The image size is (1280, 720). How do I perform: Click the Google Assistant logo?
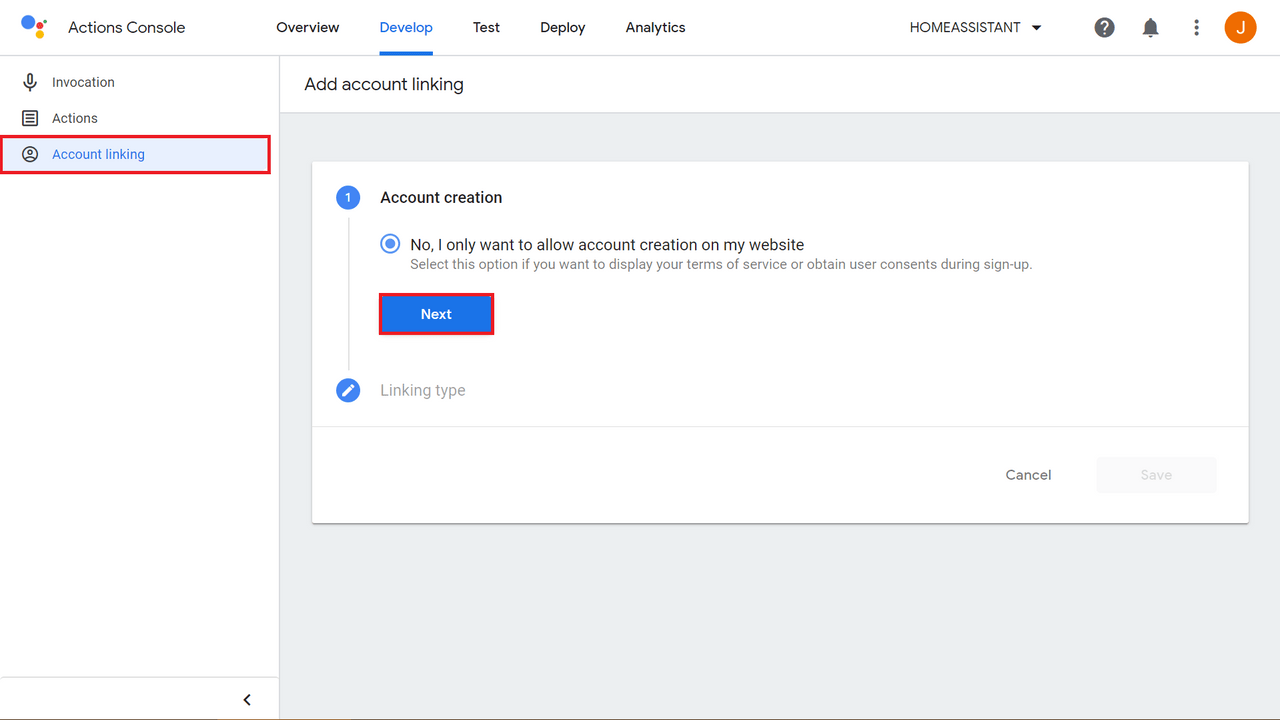34,27
